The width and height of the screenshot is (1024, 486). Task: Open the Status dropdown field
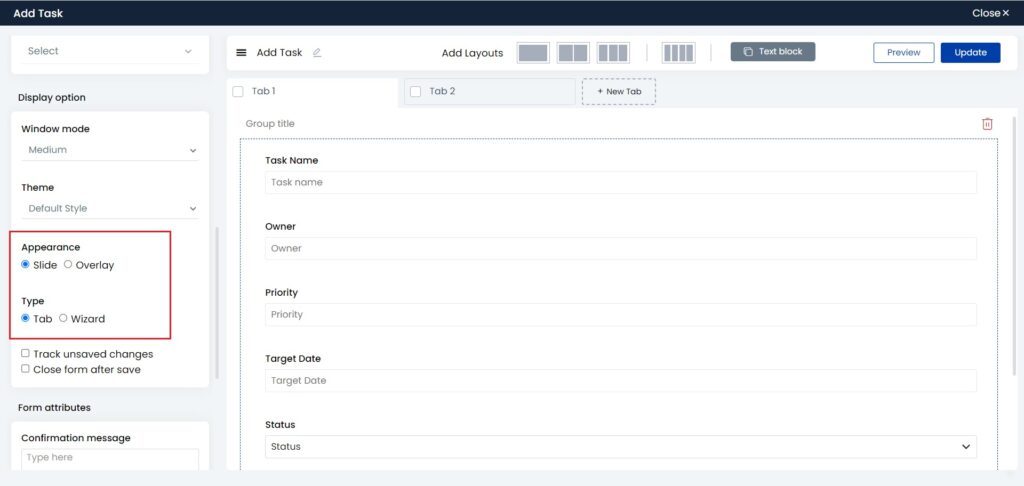(620, 447)
